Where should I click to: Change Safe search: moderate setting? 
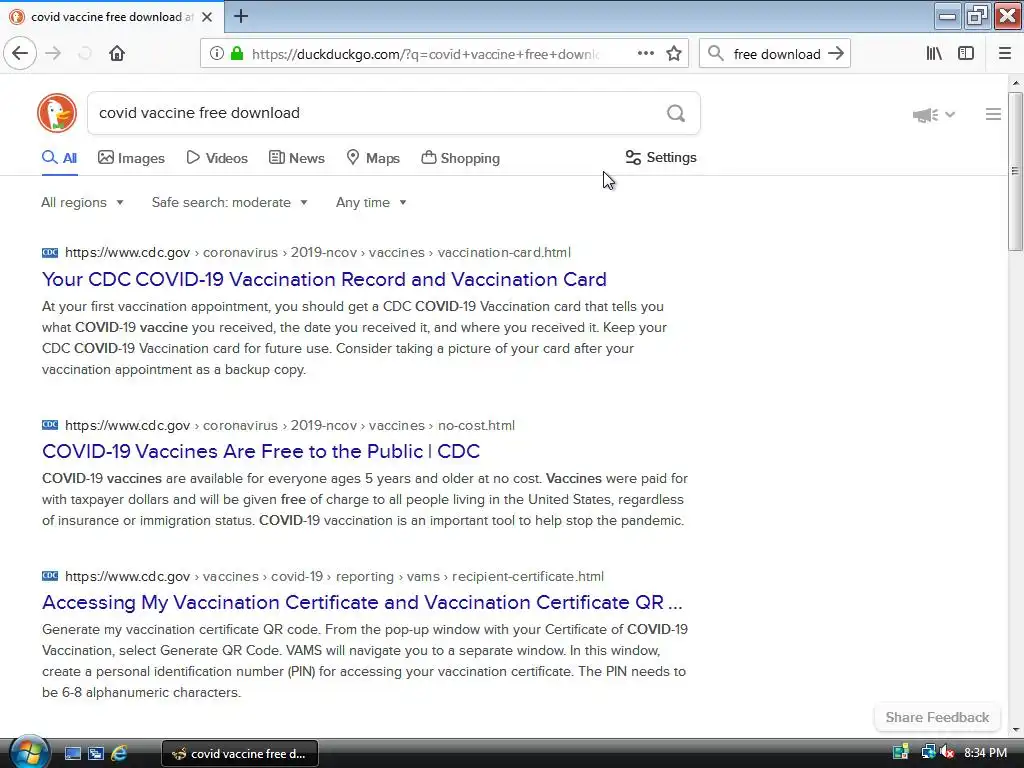230,202
